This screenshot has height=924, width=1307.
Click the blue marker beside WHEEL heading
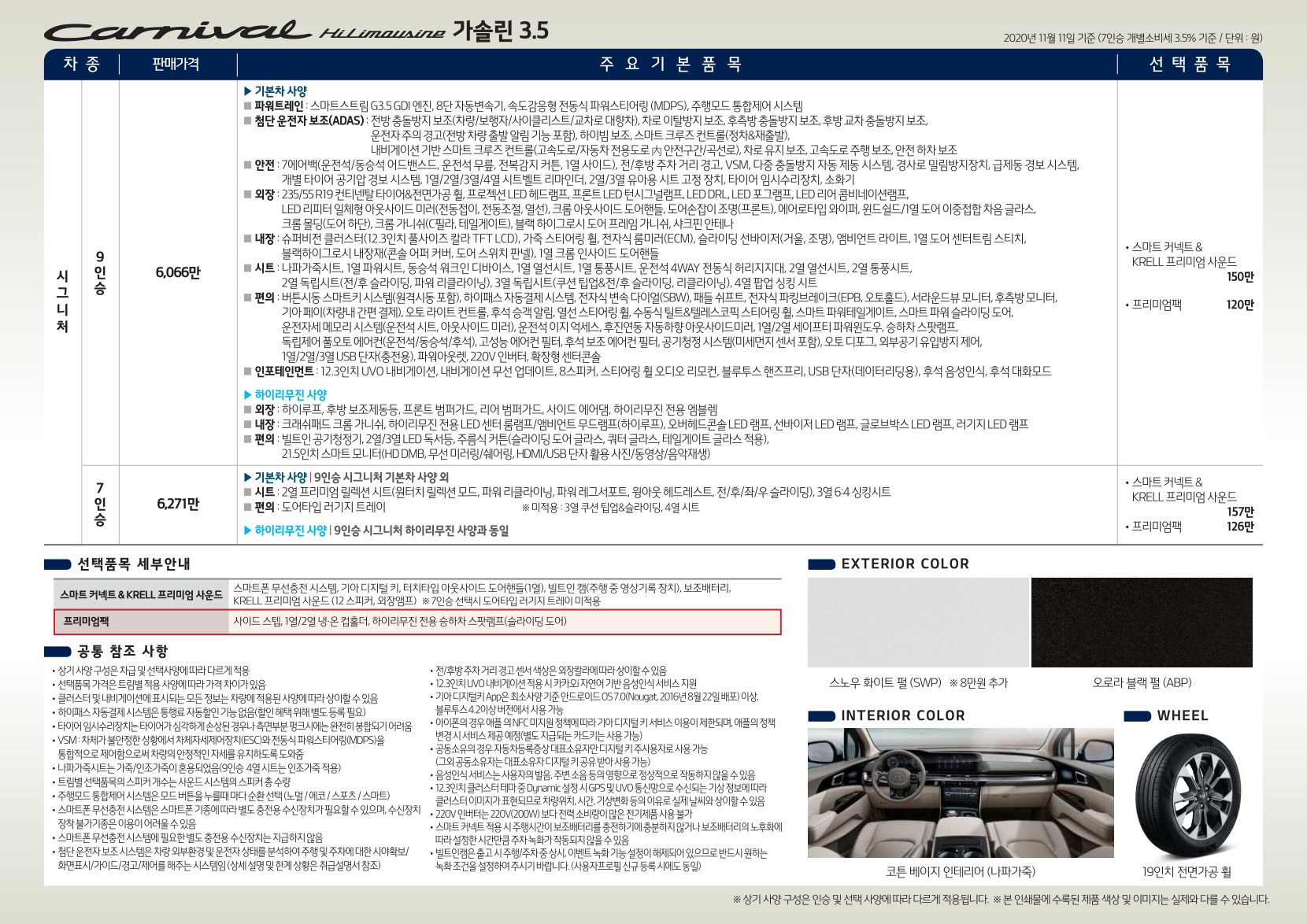pos(1137,716)
